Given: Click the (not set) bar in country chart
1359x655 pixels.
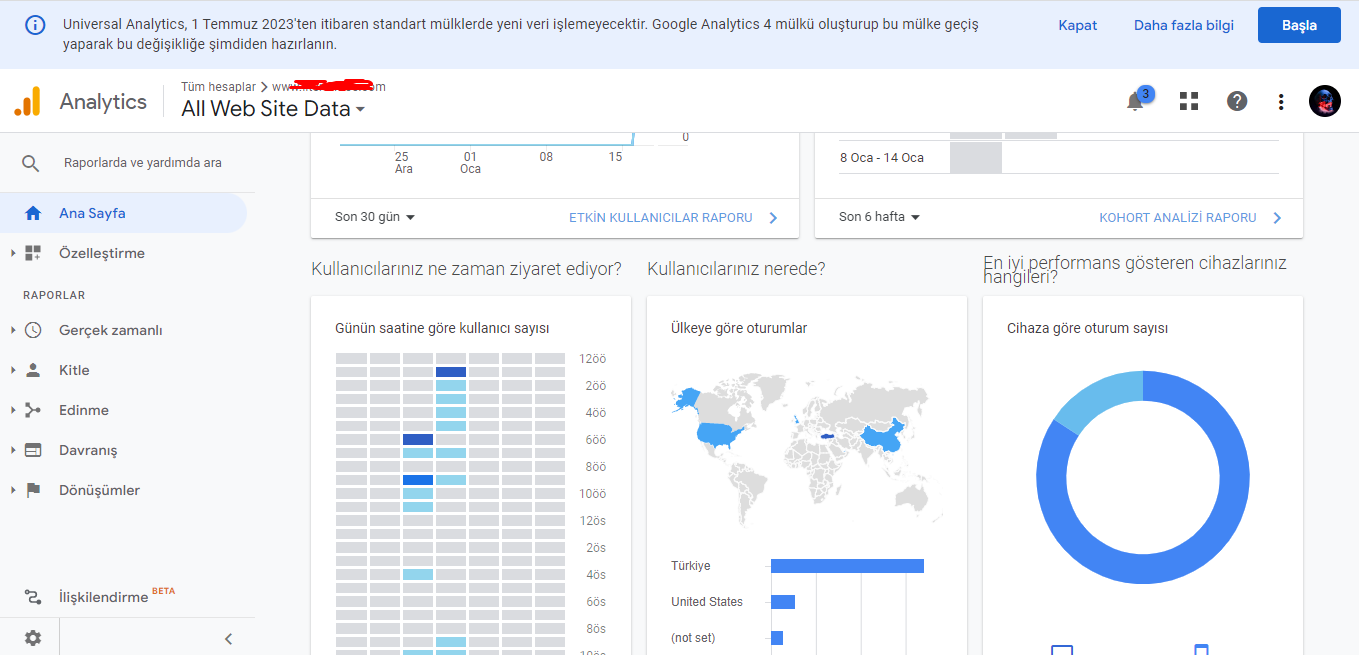Looking at the screenshot, I should point(777,638).
